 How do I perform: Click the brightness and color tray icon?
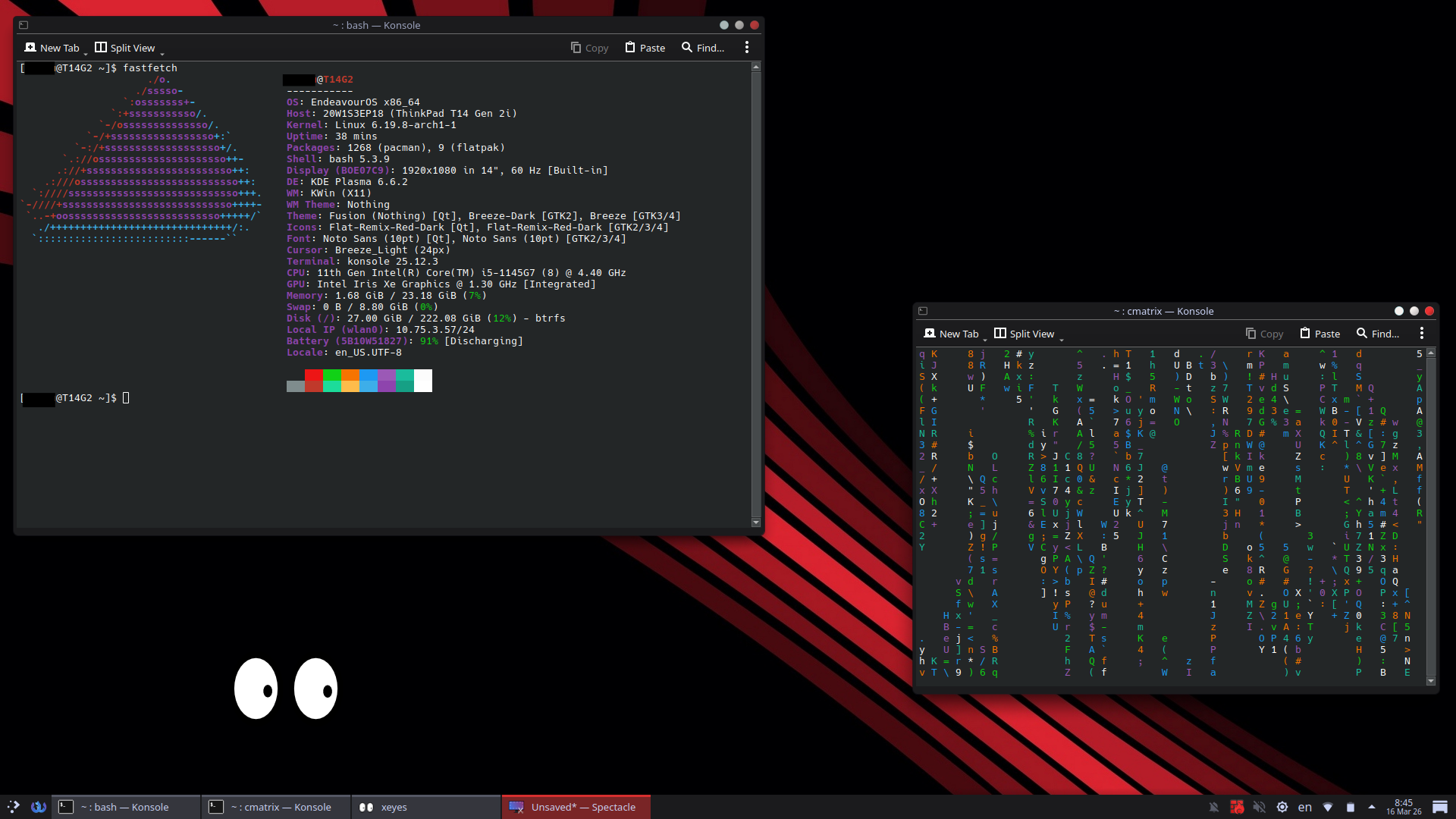point(1282,807)
